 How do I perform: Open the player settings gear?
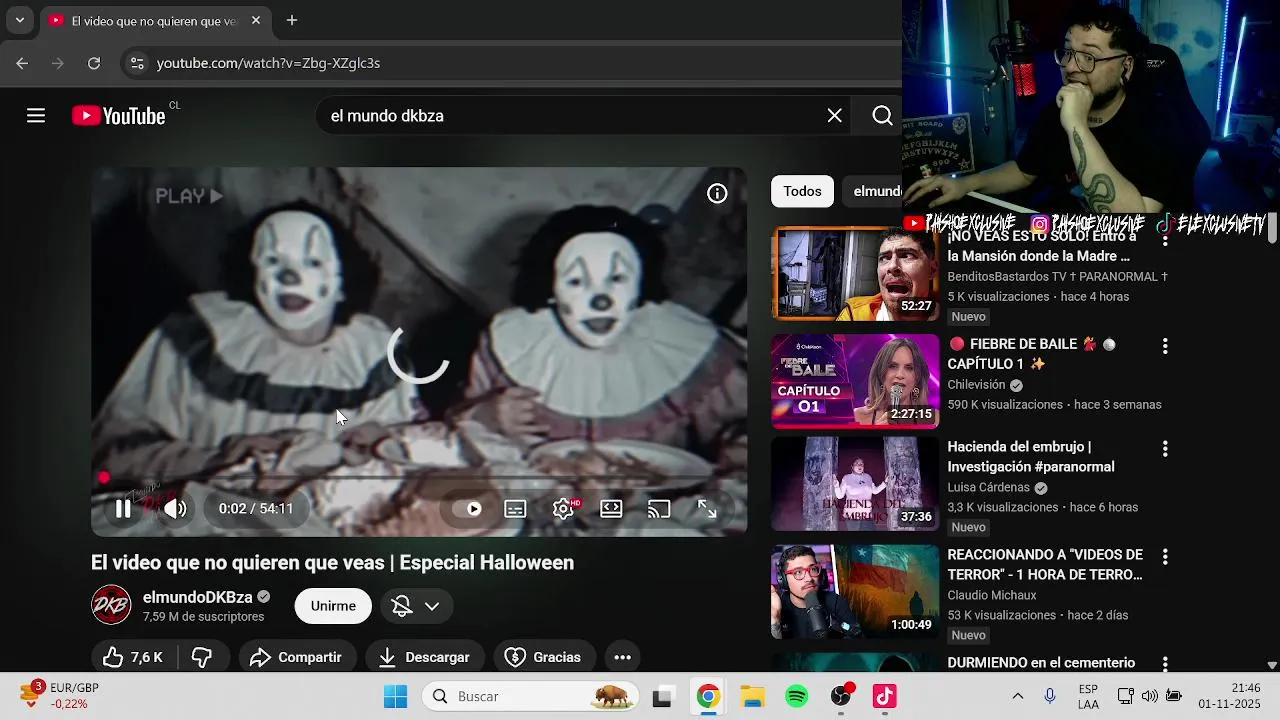point(564,509)
